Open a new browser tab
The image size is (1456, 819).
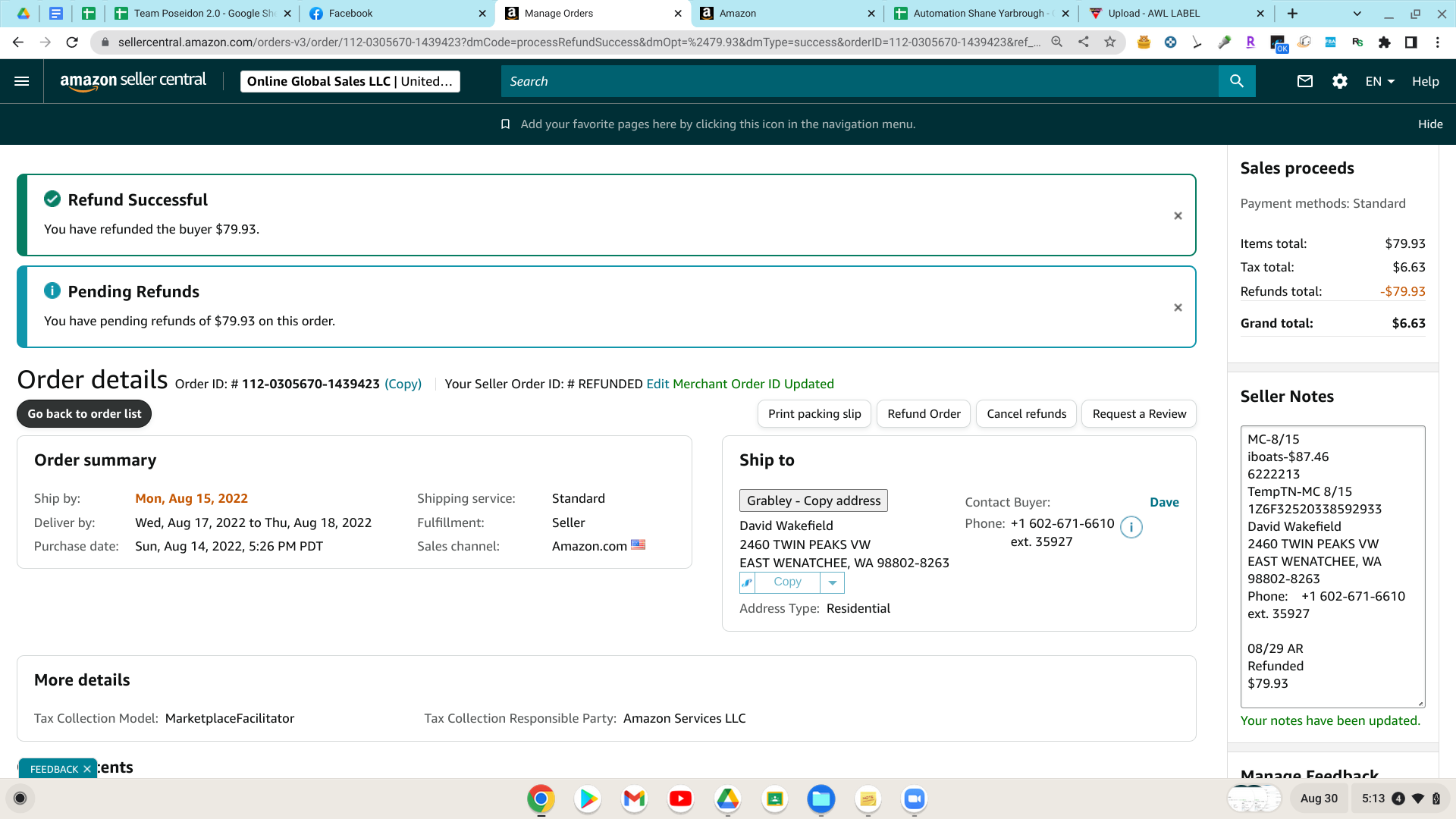click(1293, 14)
